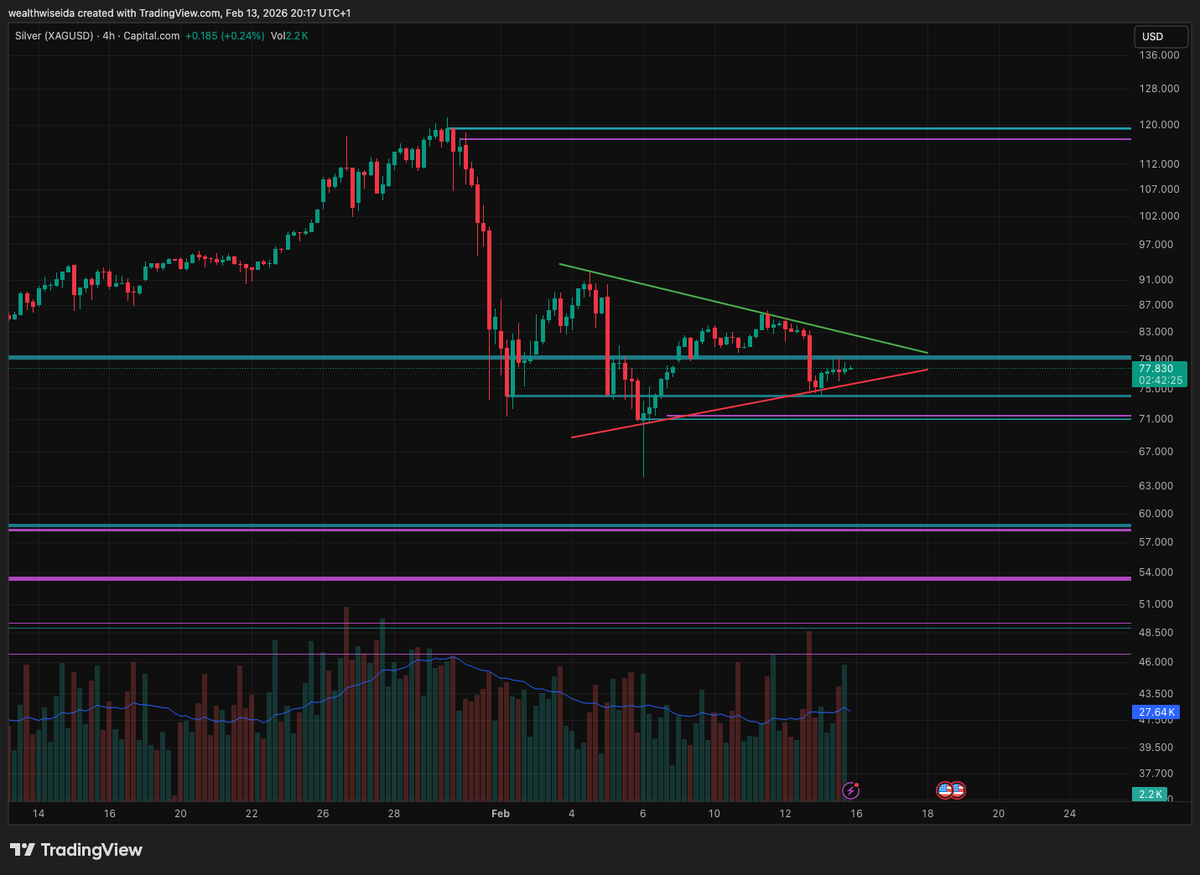The image size is (1200, 875).
Task: Click the 112.000 price axis label
Action: coord(1160,164)
